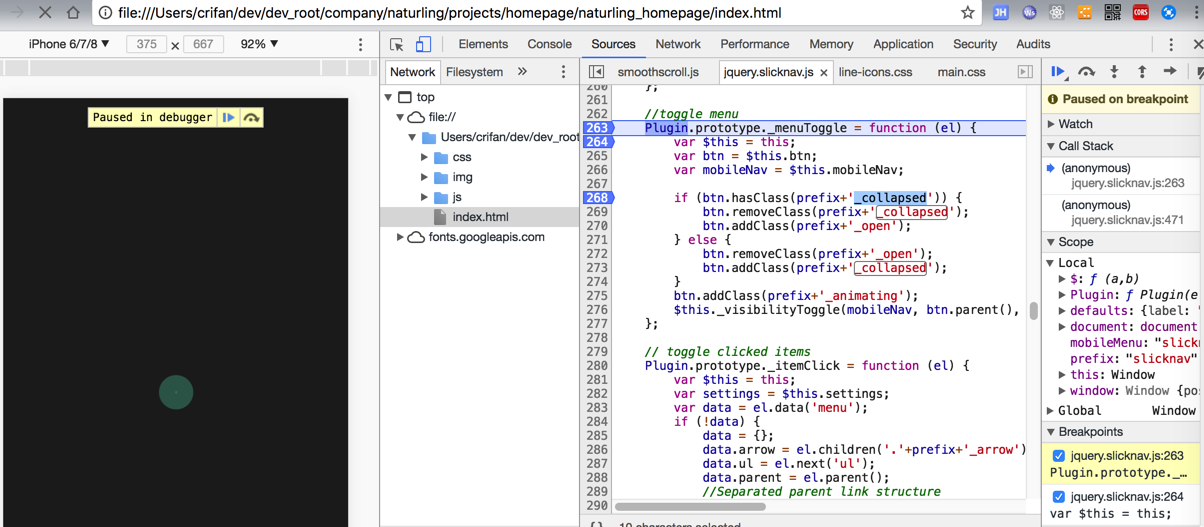
Task: Close the DevTools panel
Action: (1197, 44)
